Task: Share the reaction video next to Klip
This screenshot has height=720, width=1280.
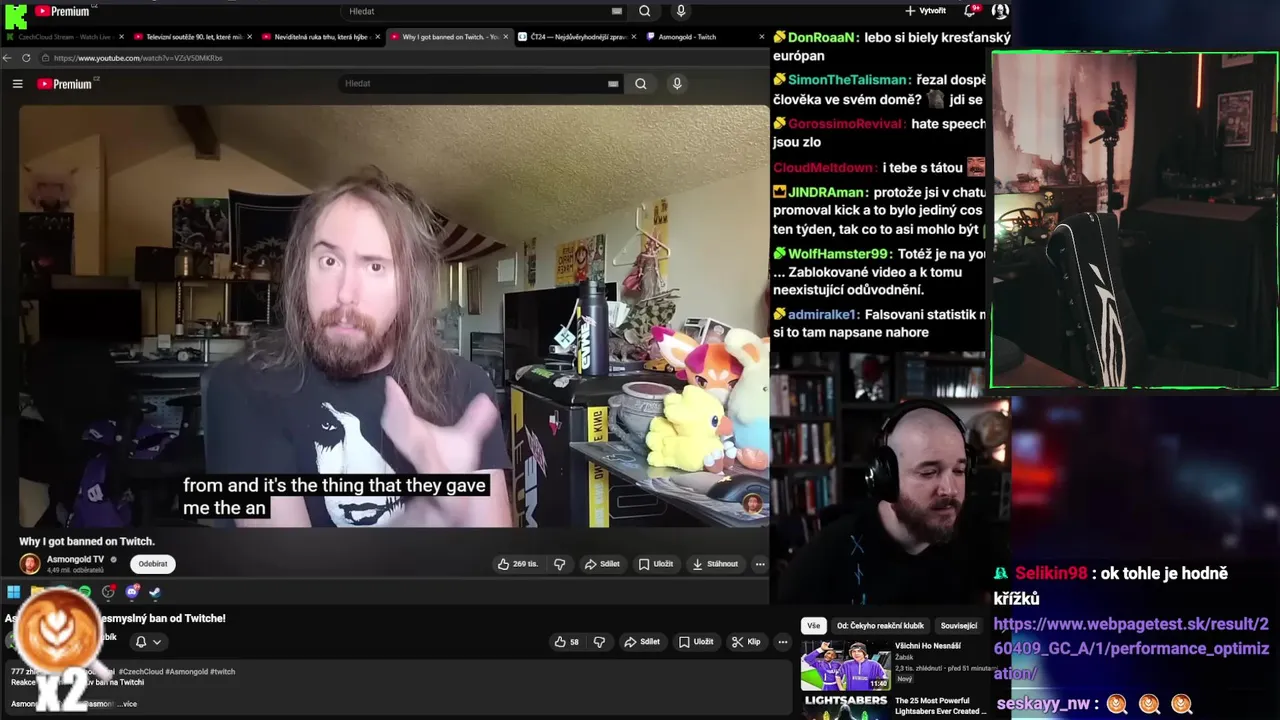Action: [x=642, y=642]
